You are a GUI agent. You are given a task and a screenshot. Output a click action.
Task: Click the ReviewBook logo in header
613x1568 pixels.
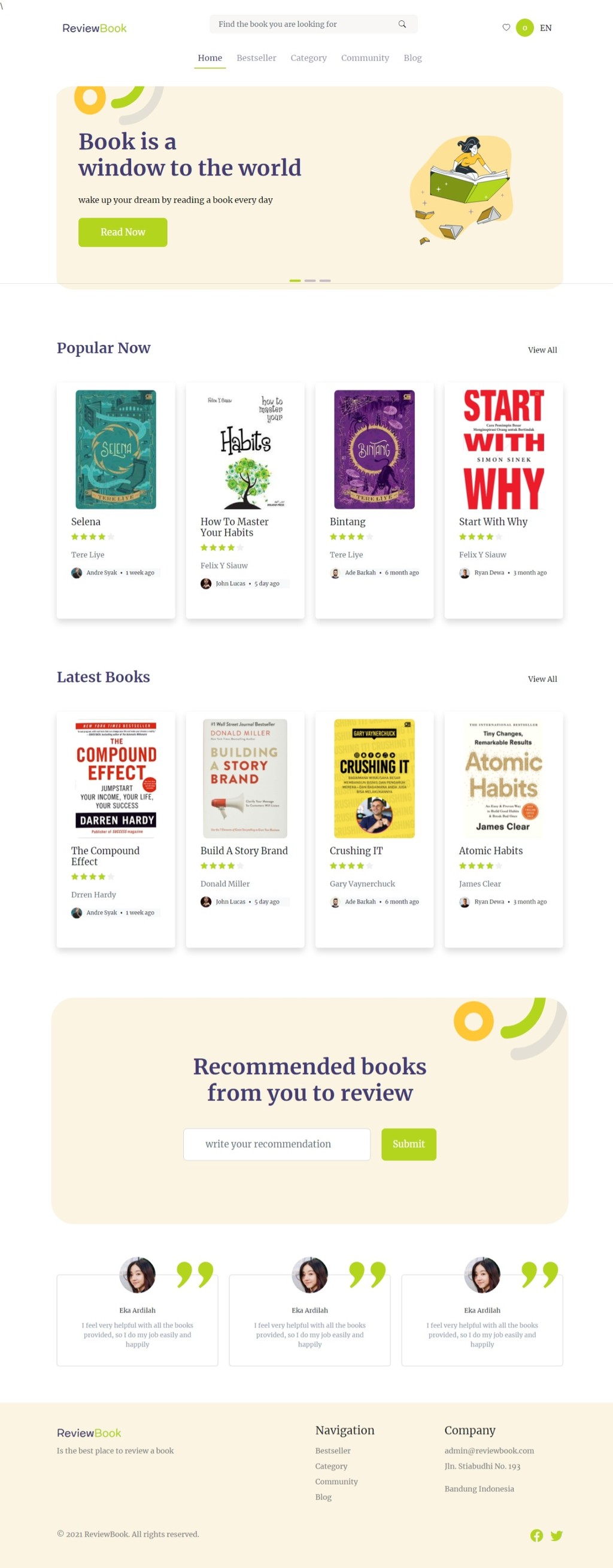click(95, 28)
